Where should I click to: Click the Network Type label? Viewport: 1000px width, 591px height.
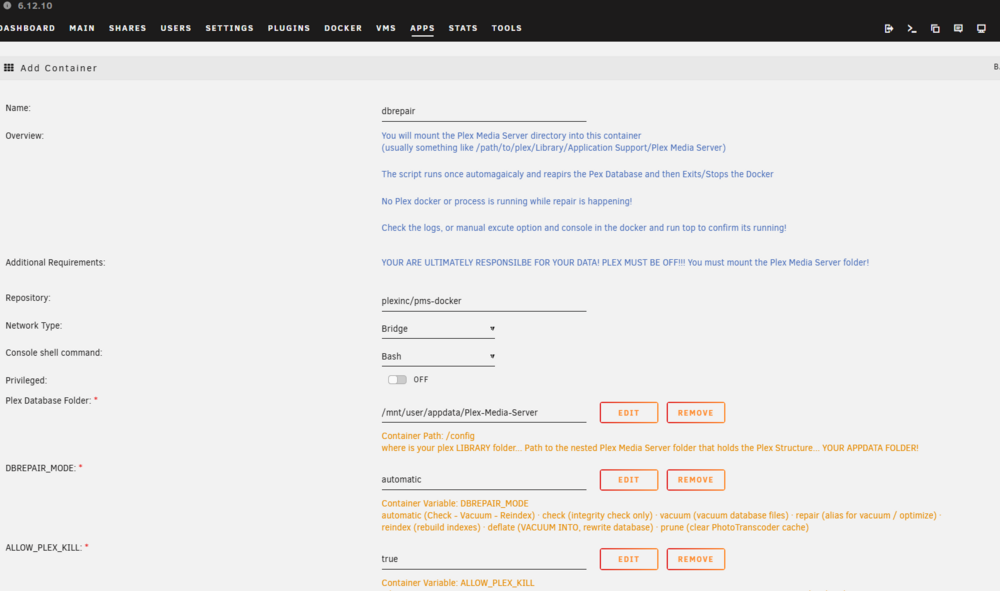click(33, 325)
